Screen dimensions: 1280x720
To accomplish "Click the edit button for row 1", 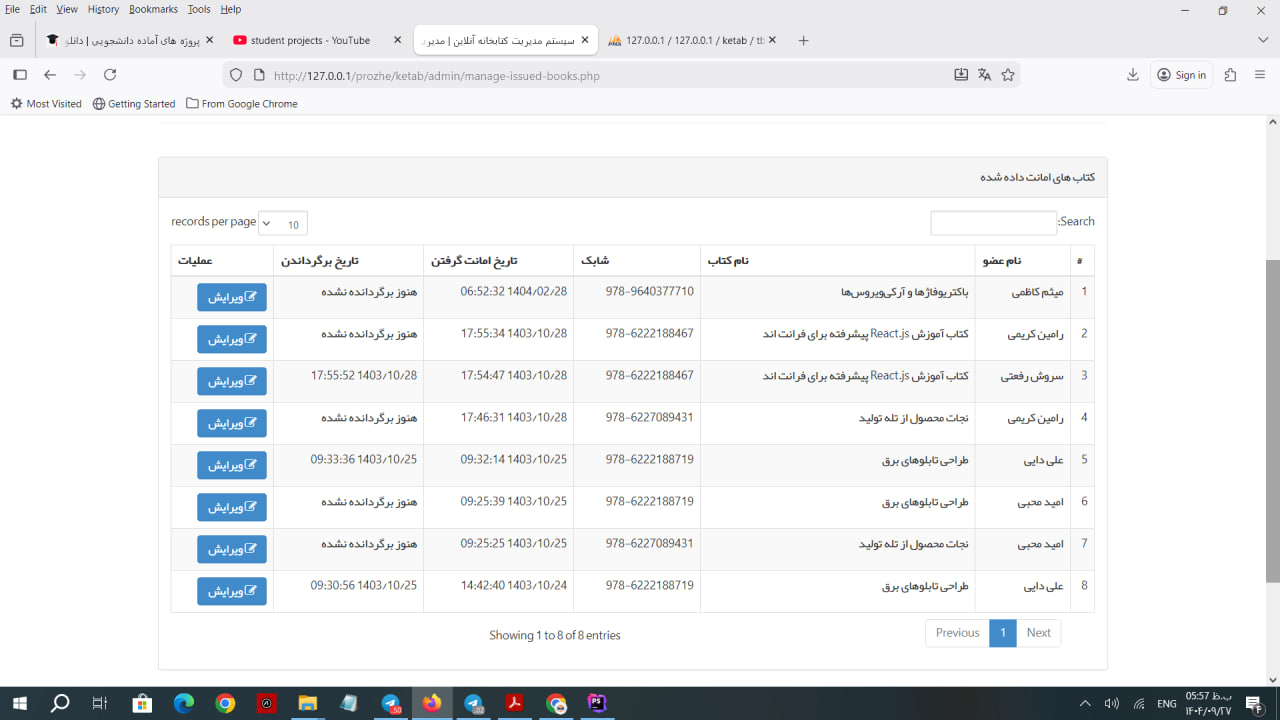I will point(232,297).
